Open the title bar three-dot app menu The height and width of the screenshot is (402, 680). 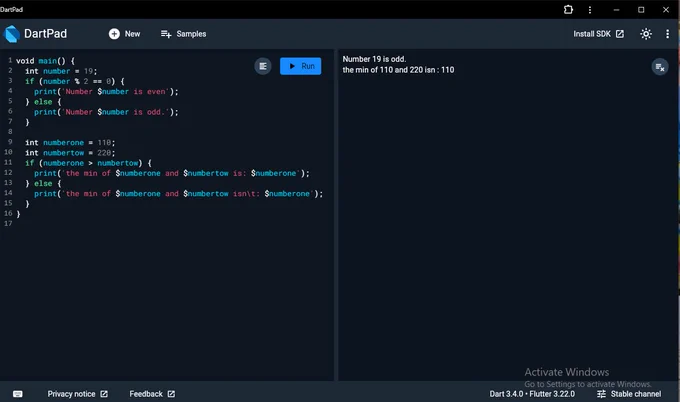point(590,10)
